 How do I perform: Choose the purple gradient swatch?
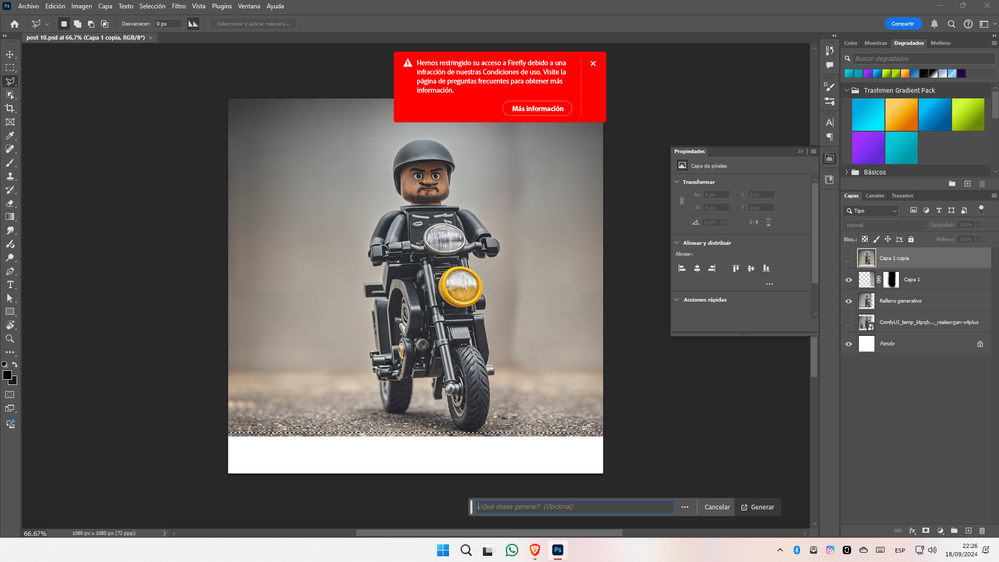pos(868,148)
